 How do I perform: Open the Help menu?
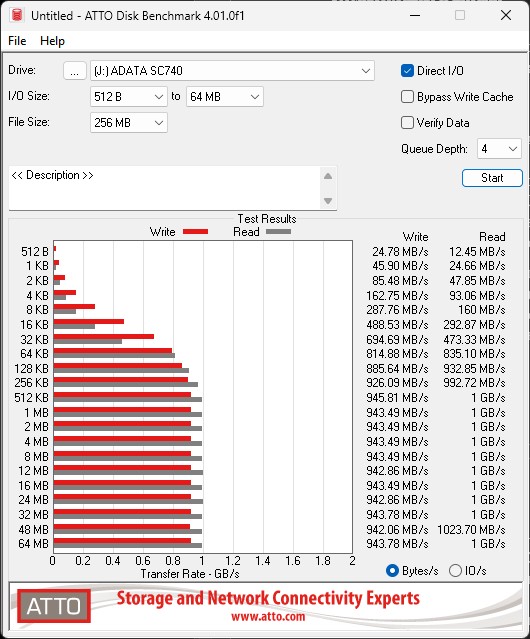[52, 41]
